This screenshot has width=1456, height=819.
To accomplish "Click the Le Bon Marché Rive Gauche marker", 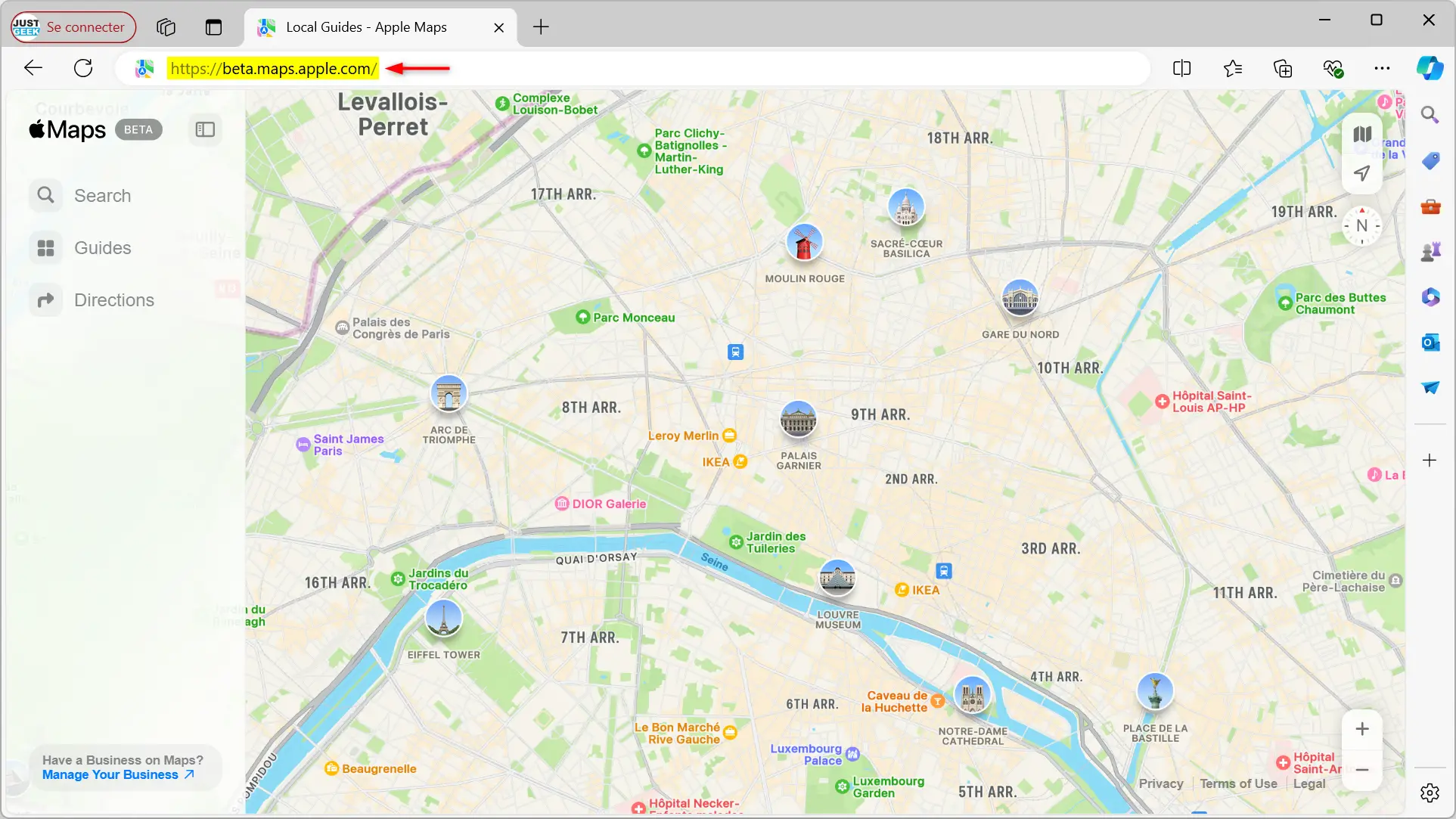I will [x=730, y=732].
